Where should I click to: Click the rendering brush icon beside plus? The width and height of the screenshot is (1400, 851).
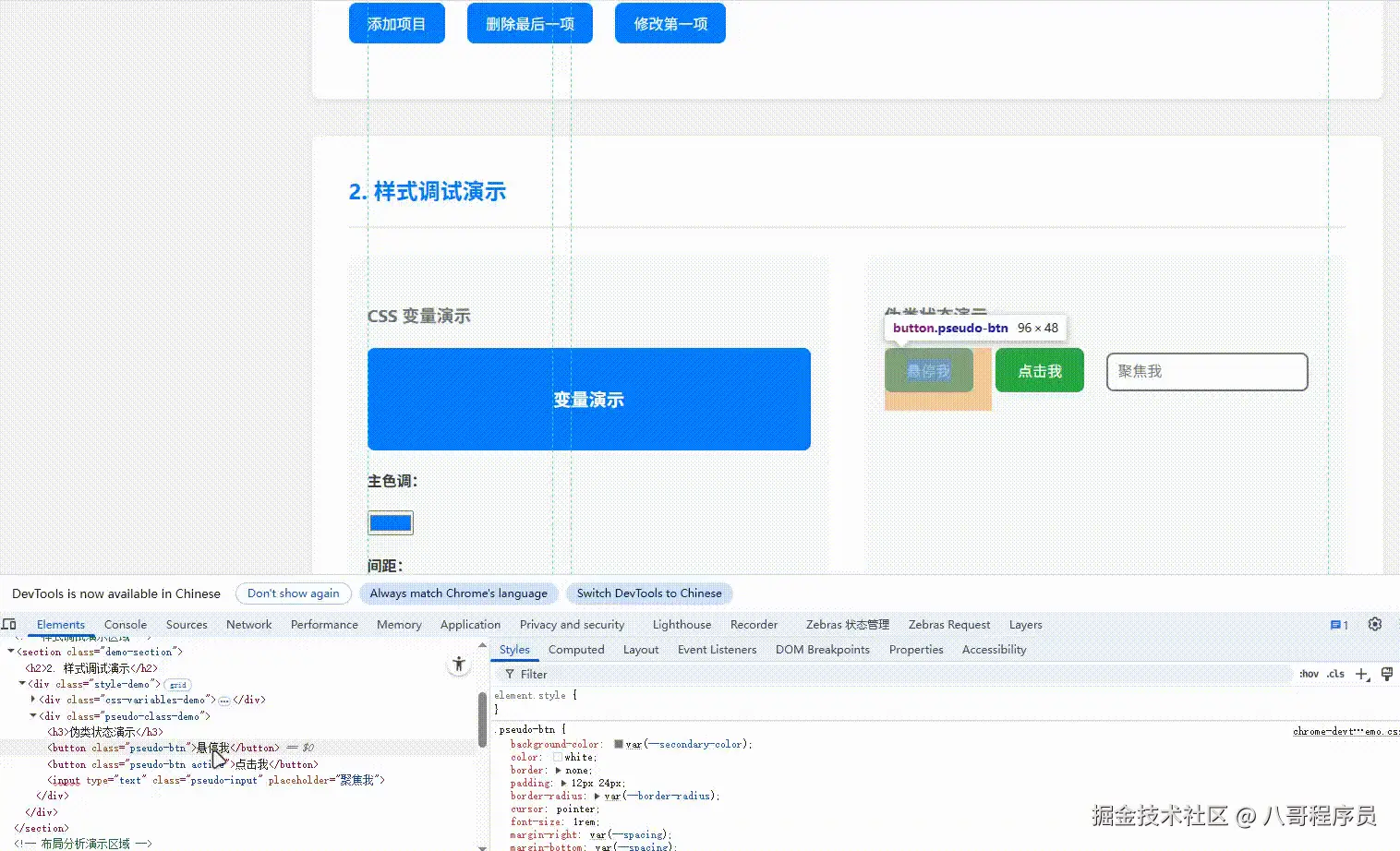(x=1386, y=674)
